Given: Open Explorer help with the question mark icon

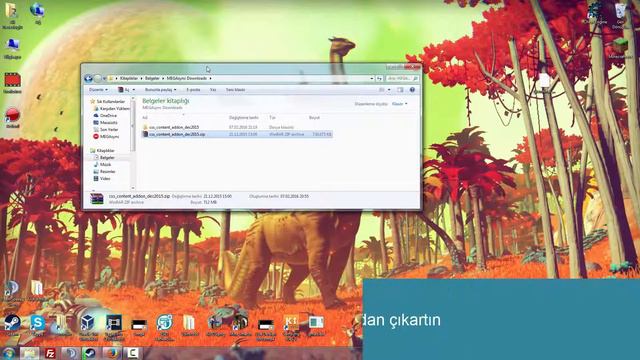Looking at the screenshot, I should click(412, 90).
